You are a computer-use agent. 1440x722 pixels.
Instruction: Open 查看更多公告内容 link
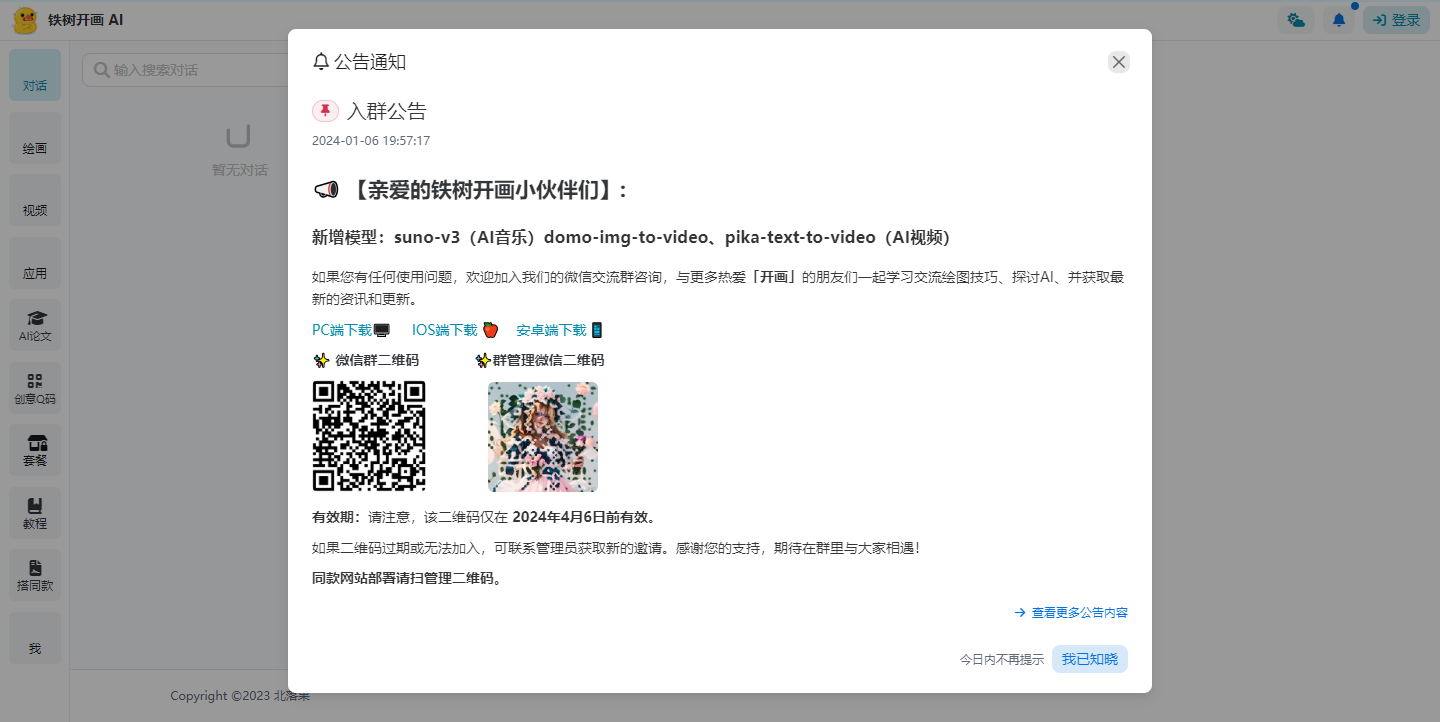coord(1071,612)
